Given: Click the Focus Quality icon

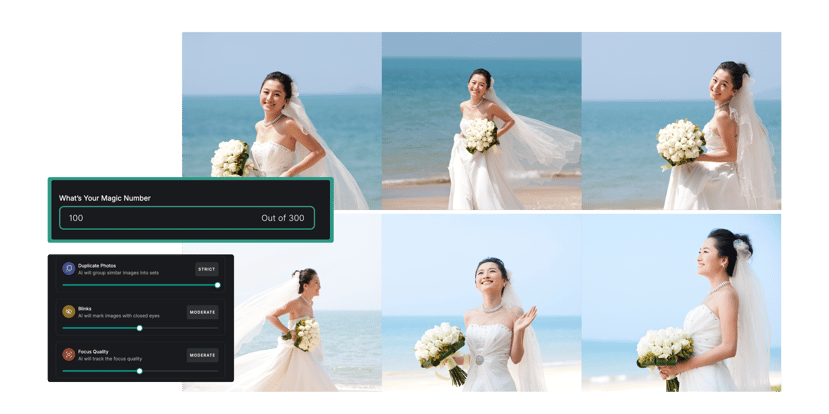Looking at the screenshot, I should click(x=69, y=354).
